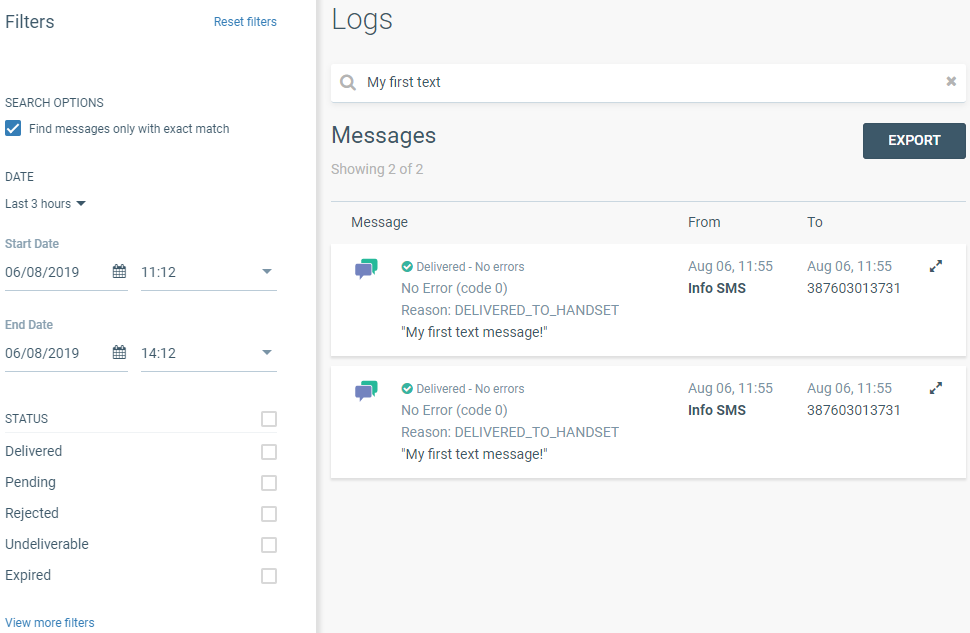Click into the 'My first text' search field

click(640, 82)
